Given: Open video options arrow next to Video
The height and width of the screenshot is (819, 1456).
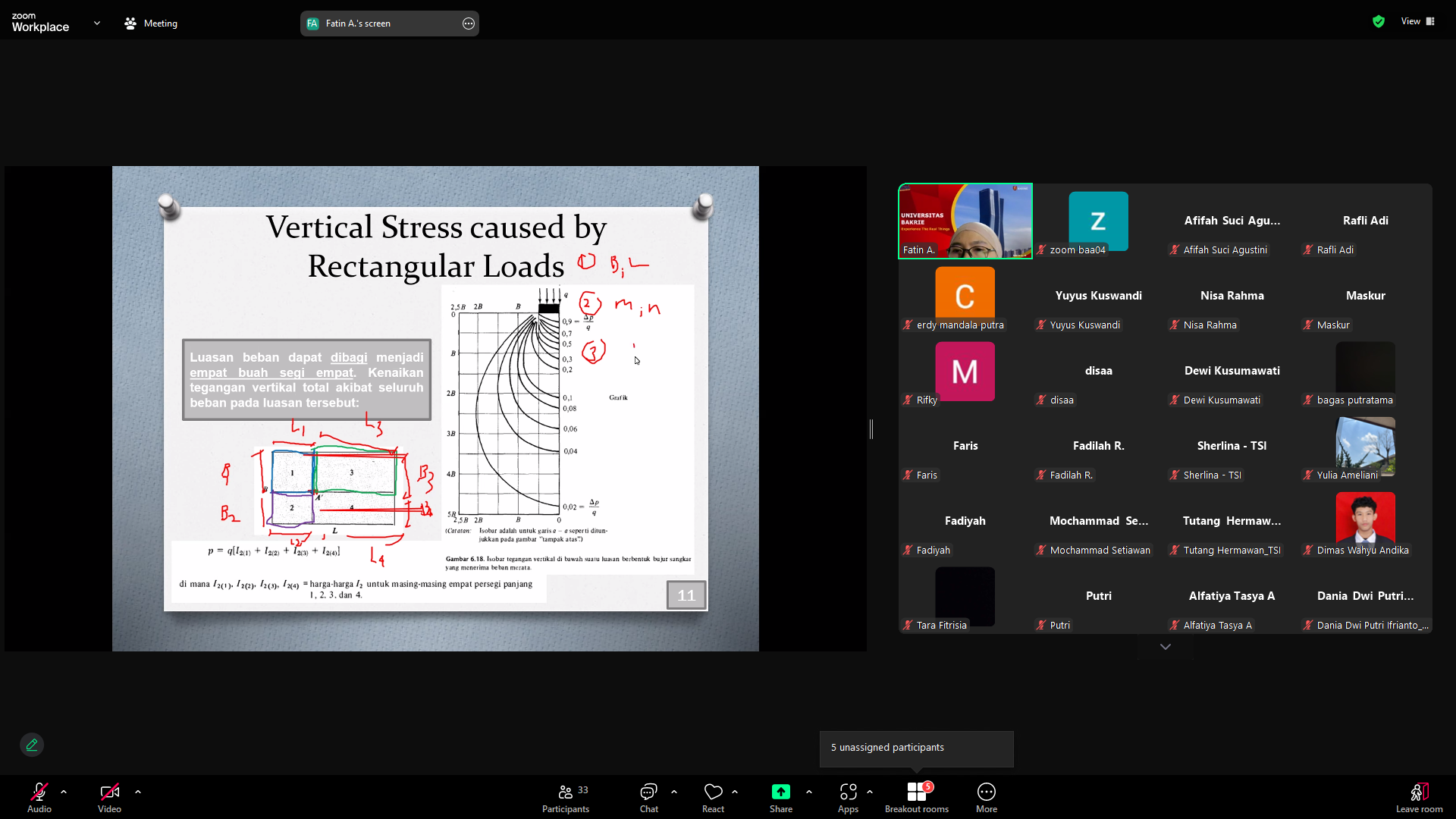Looking at the screenshot, I should [x=138, y=792].
